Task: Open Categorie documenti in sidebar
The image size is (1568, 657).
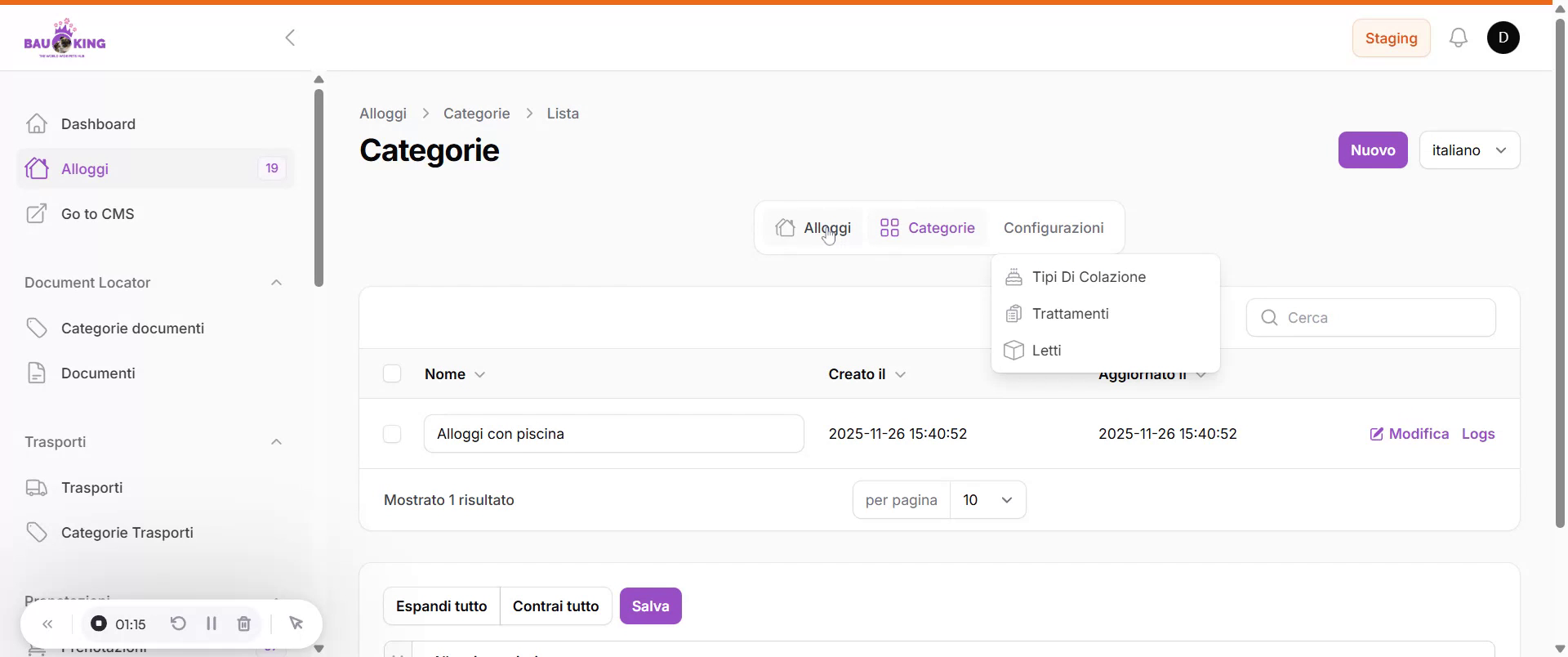Action: (155, 328)
